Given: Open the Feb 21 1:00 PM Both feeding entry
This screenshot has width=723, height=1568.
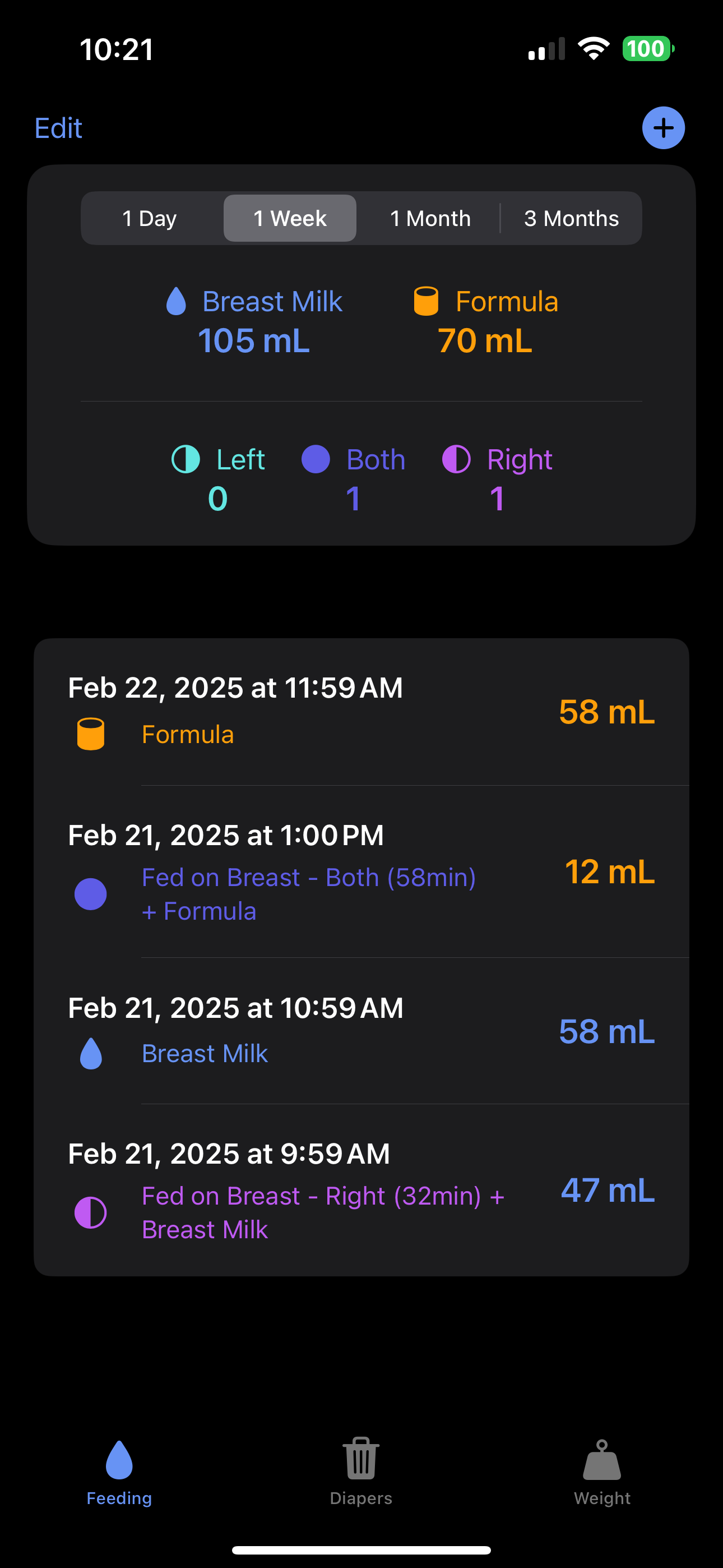Looking at the screenshot, I should point(361,871).
